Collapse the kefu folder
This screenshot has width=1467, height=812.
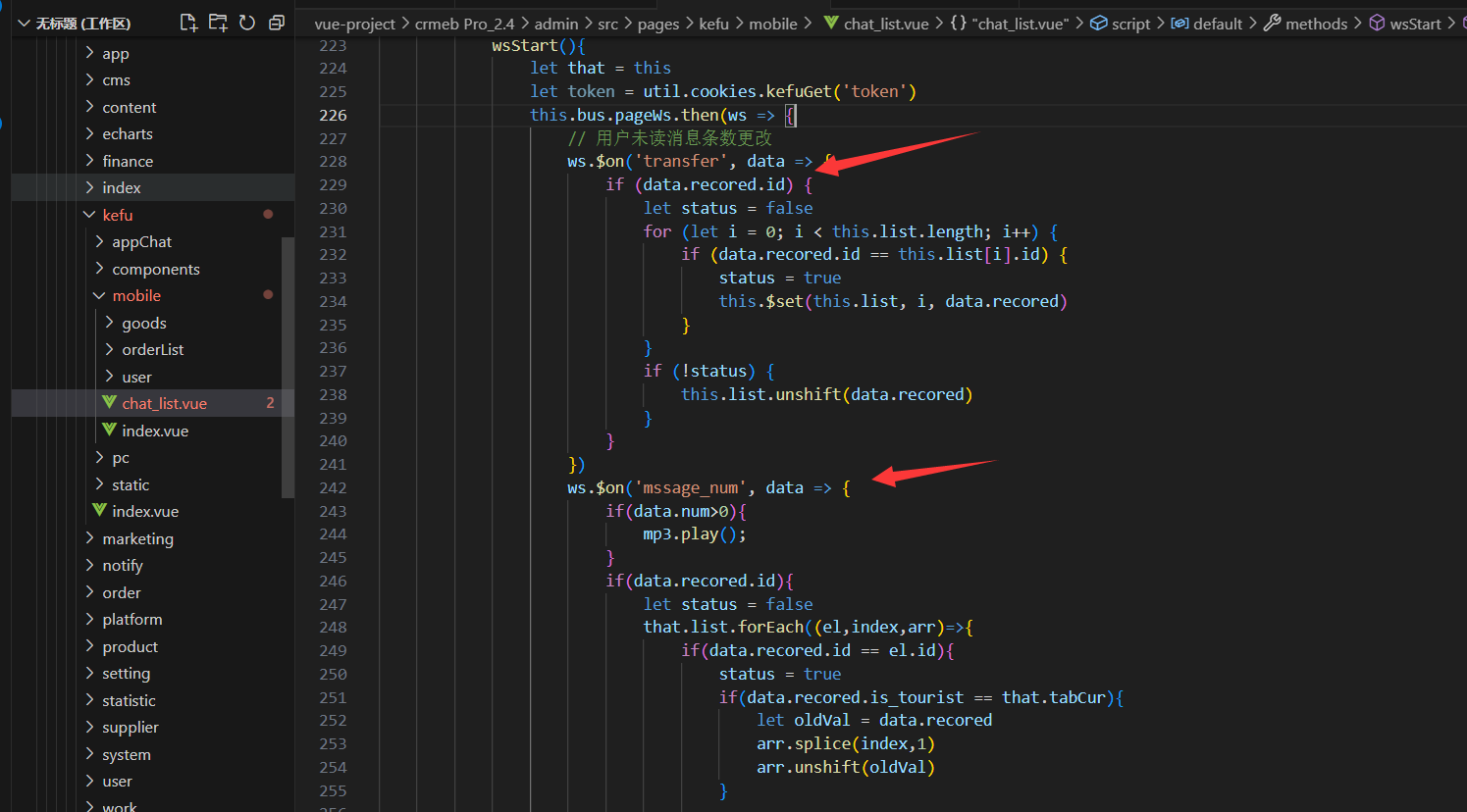[x=90, y=215]
